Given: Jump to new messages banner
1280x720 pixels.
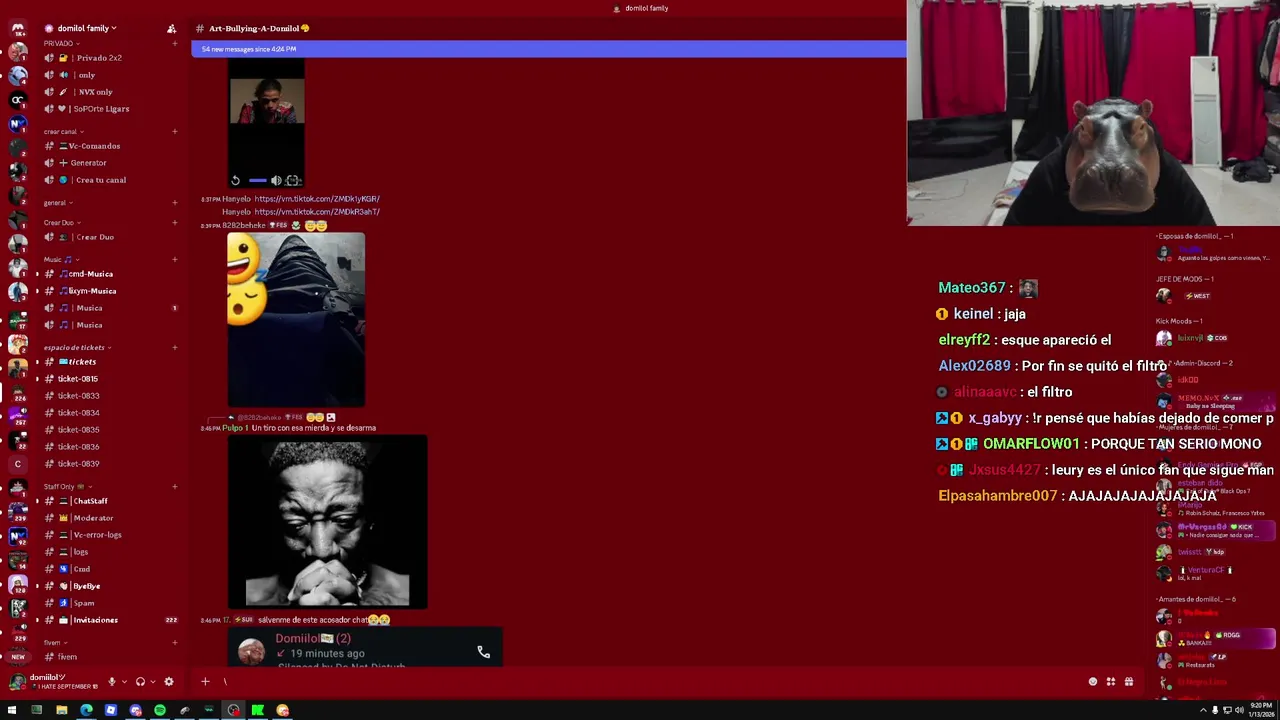Looking at the screenshot, I should [x=548, y=49].
